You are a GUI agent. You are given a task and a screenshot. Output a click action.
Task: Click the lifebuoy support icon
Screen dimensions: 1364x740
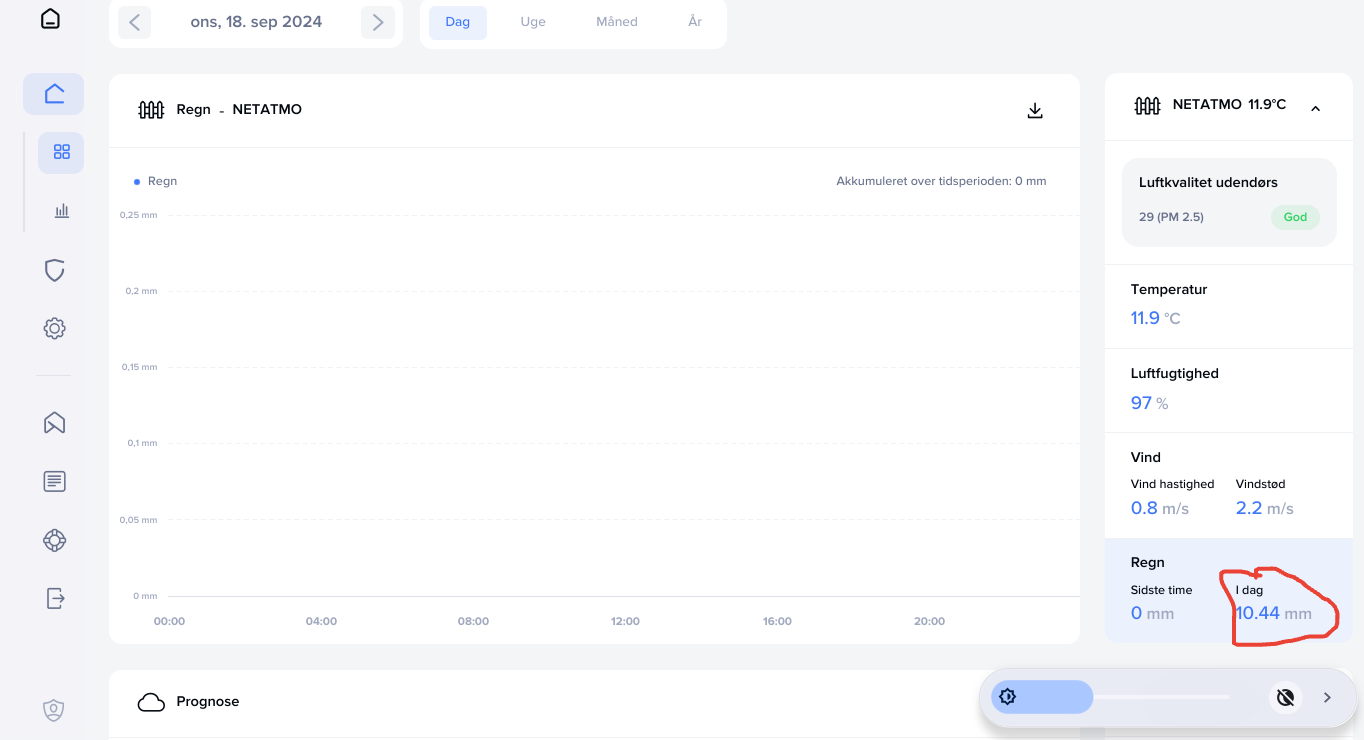coord(54,540)
